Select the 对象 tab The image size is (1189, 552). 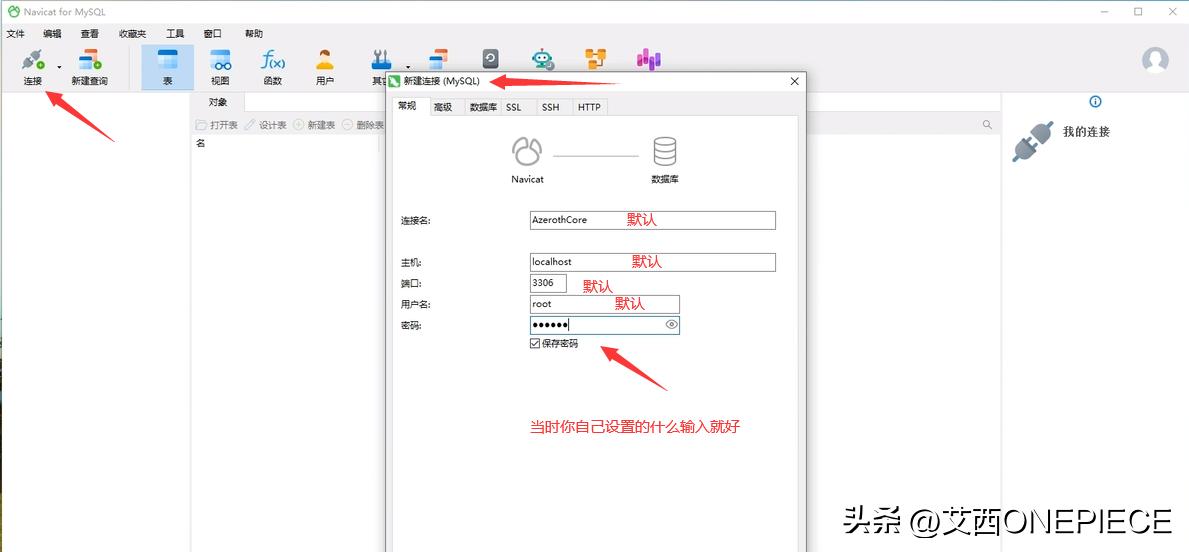coord(218,102)
